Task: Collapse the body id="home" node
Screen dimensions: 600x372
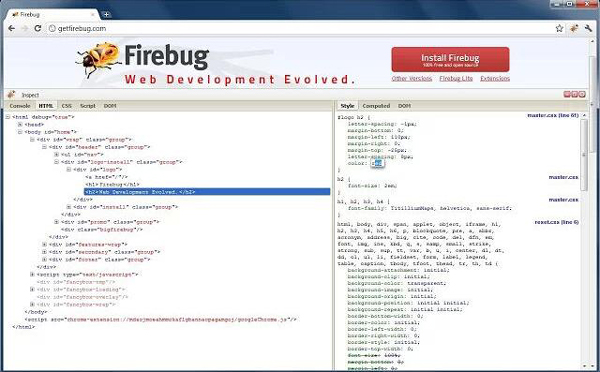Action: [x=20, y=132]
